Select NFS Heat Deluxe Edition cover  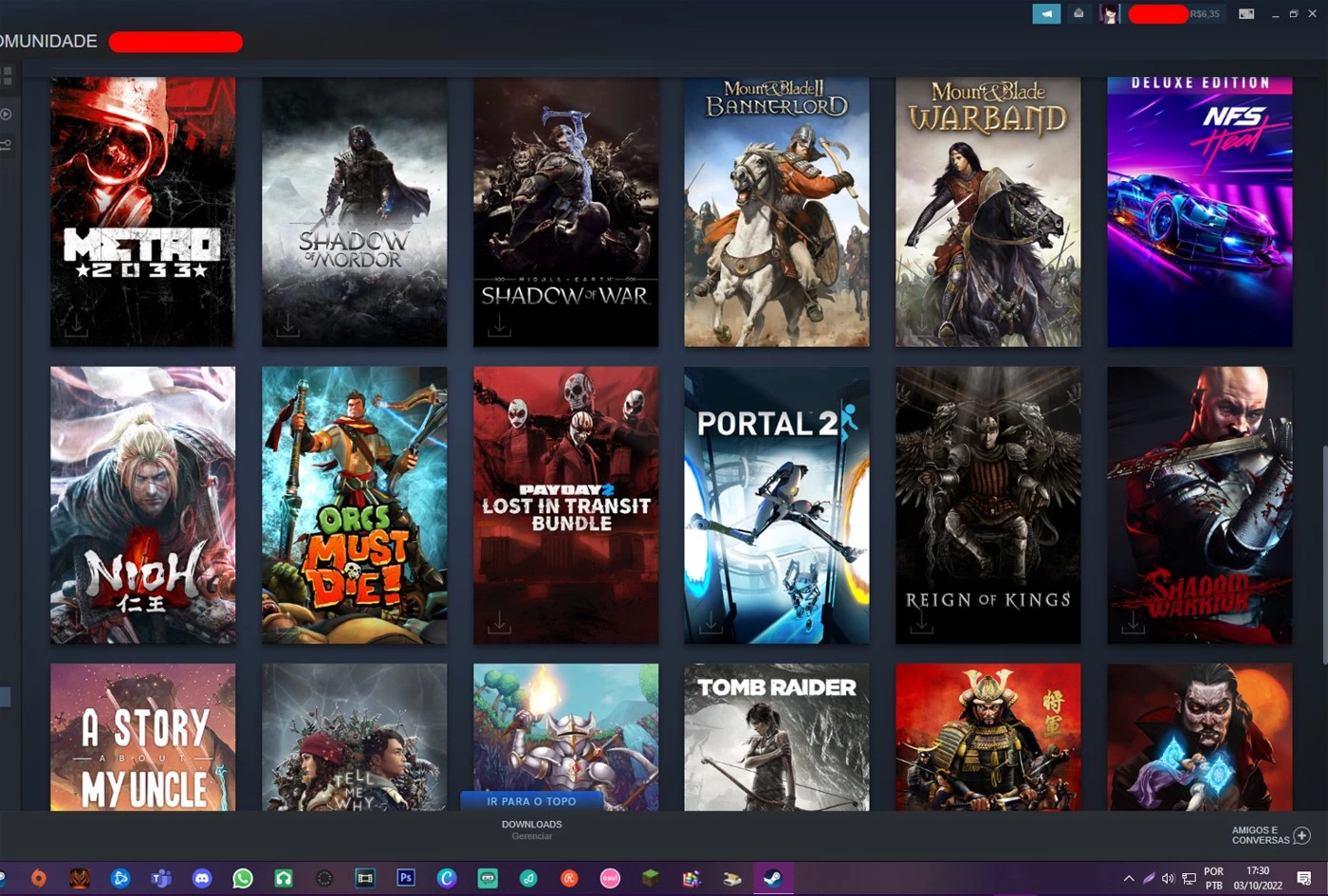point(1199,211)
